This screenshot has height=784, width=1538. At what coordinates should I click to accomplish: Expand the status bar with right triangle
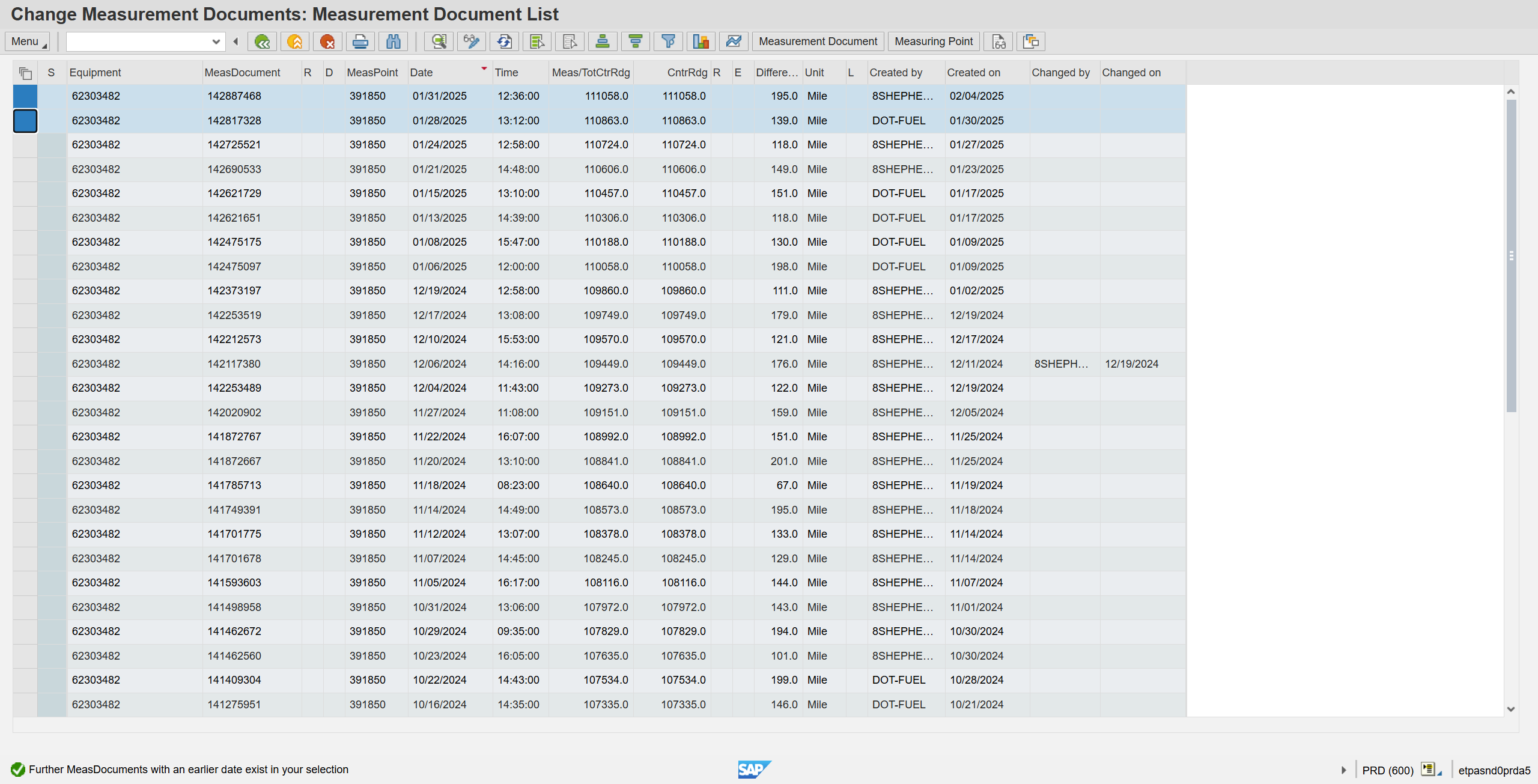[1345, 770]
